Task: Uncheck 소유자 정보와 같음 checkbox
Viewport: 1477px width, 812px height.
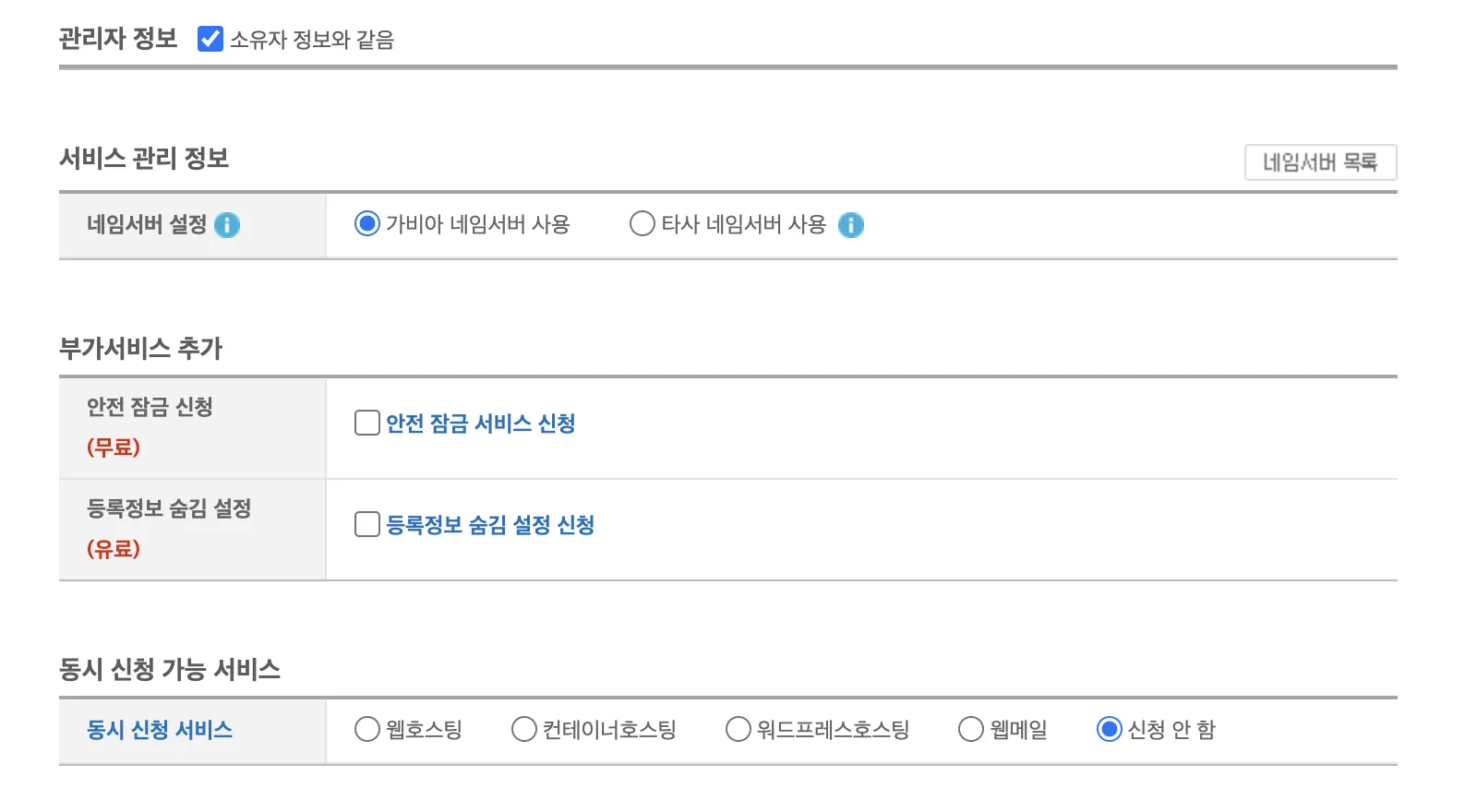Action: click(210, 39)
